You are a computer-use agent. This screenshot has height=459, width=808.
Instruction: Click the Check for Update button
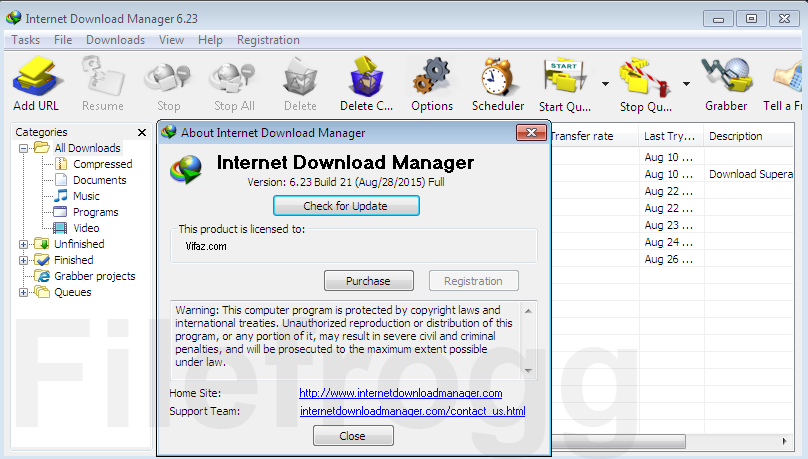[x=346, y=206]
